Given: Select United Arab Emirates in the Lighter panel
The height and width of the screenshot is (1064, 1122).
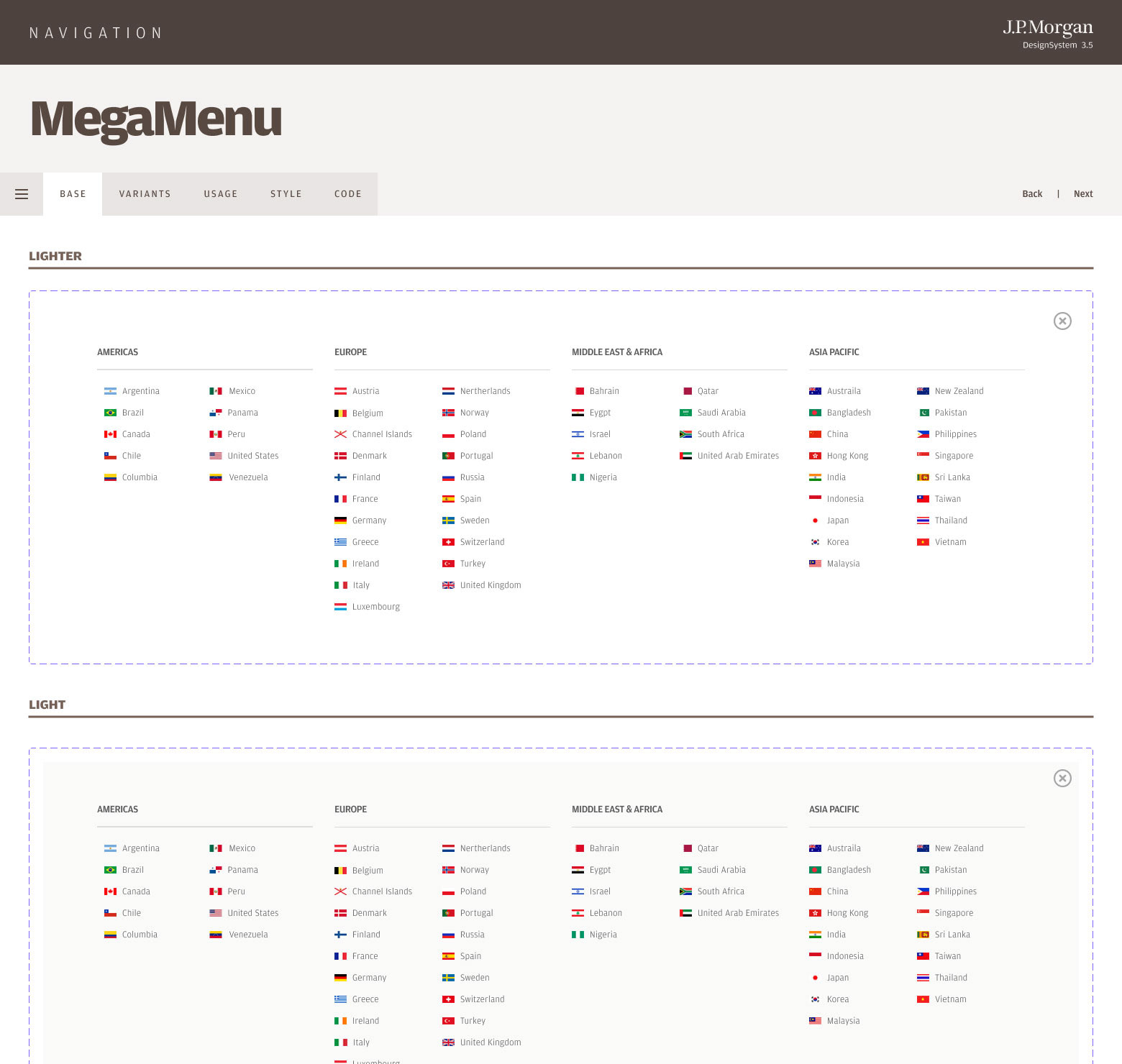Looking at the screenshot, I should [x=739, y=456].
